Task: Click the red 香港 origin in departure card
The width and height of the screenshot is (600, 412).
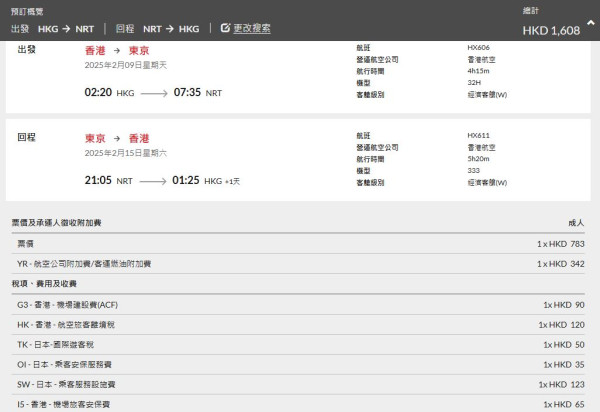Action: coord(95,50)
